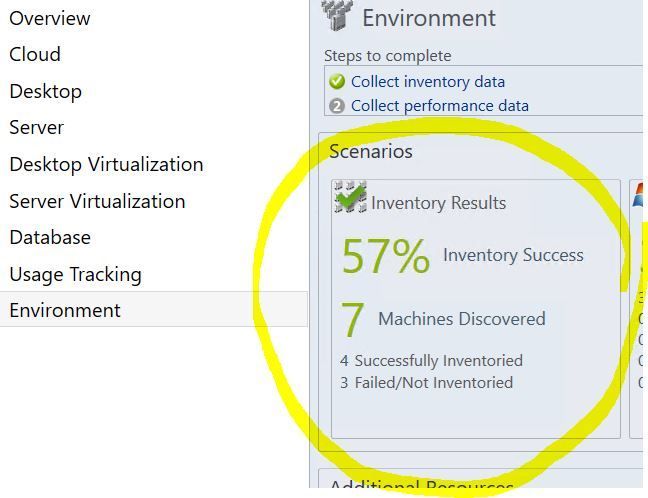Click the Inventory Results checkmark icon

[350, 198]
